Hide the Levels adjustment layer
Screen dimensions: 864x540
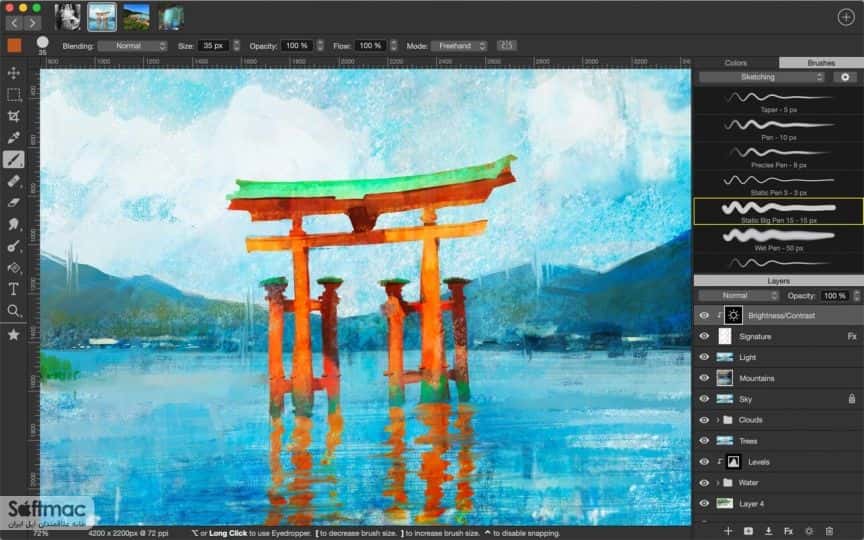704,462
